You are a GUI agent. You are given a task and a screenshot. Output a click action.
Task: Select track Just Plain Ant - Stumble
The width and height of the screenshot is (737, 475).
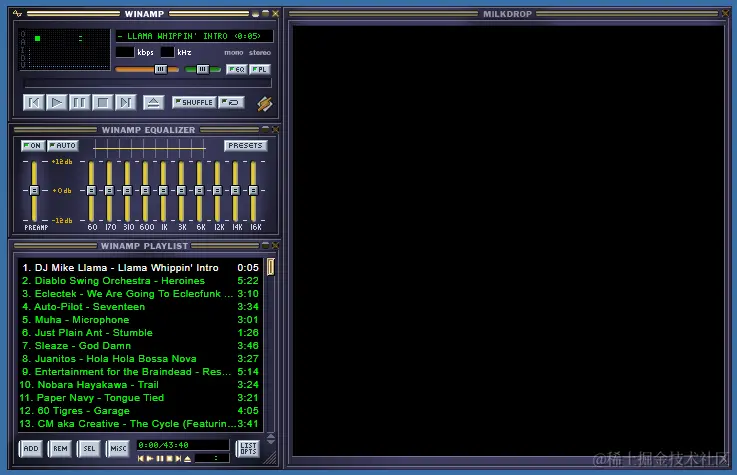(140, 333)
